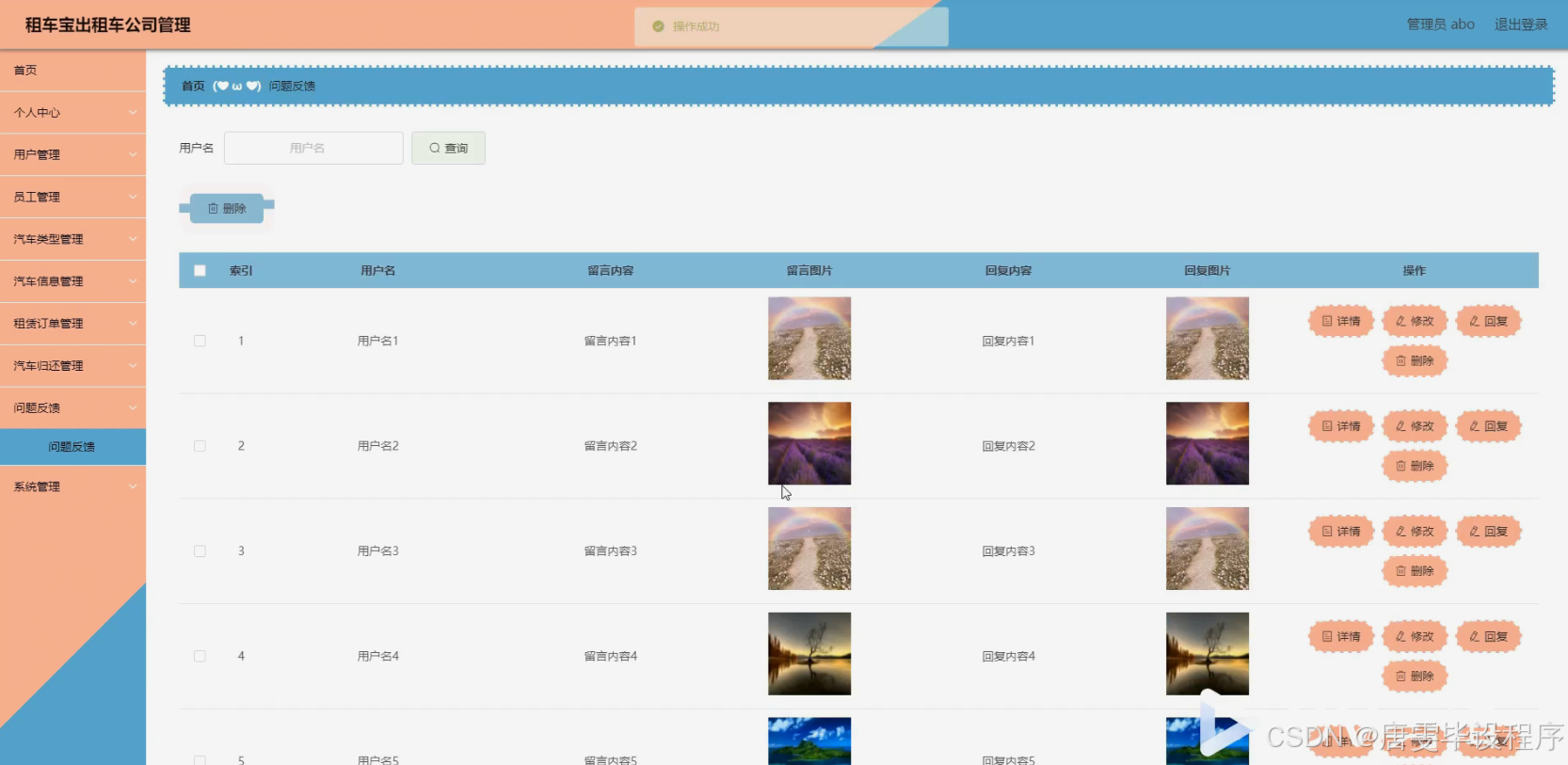Viewport: 1568px width, 765px height.
Task: Expand the 用户管理 sidebar menu
Action: 72,155
